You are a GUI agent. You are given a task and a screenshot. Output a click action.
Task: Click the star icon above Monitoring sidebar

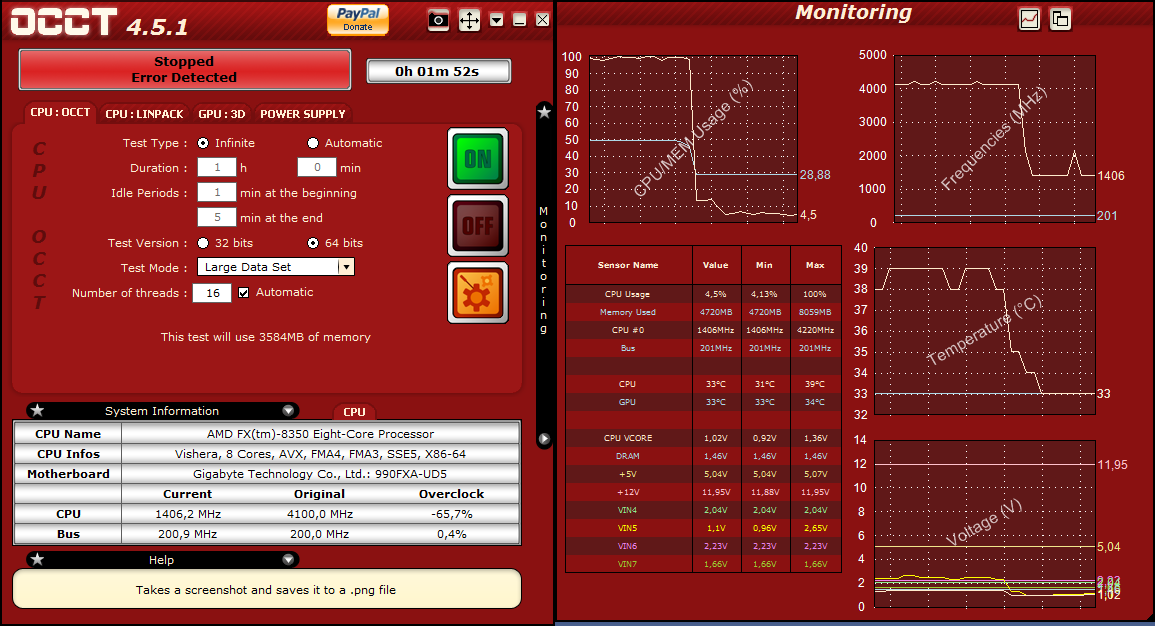544,112
